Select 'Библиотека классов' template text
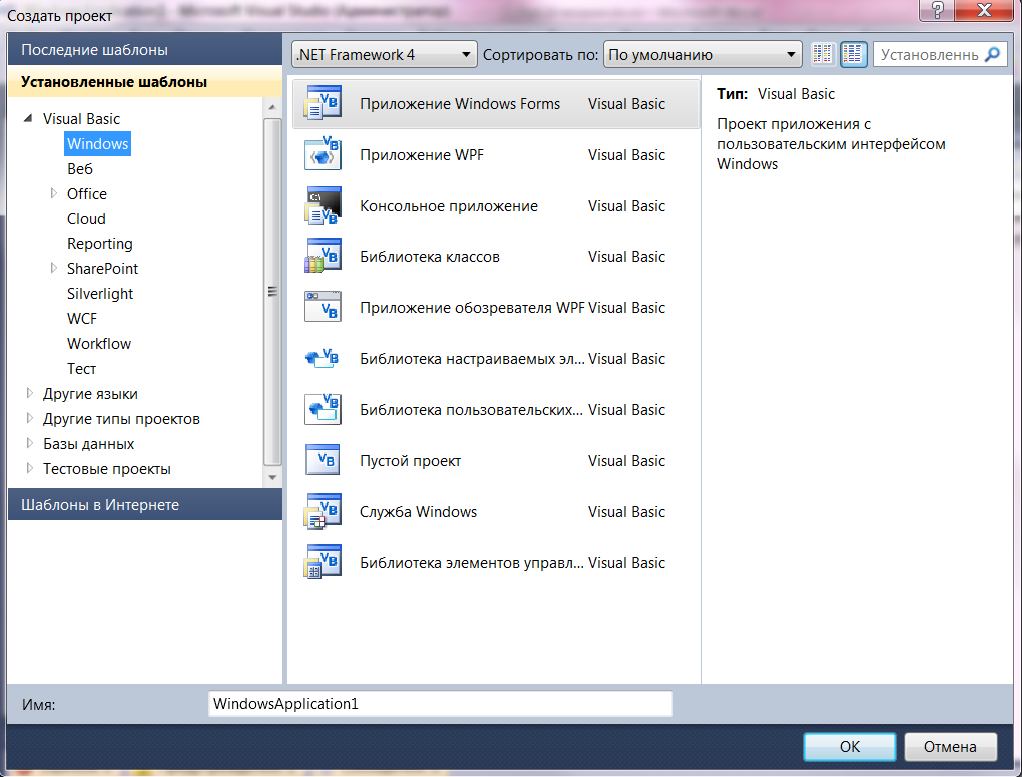Viewport: 1022px width, 777px height. pos(430,256)
